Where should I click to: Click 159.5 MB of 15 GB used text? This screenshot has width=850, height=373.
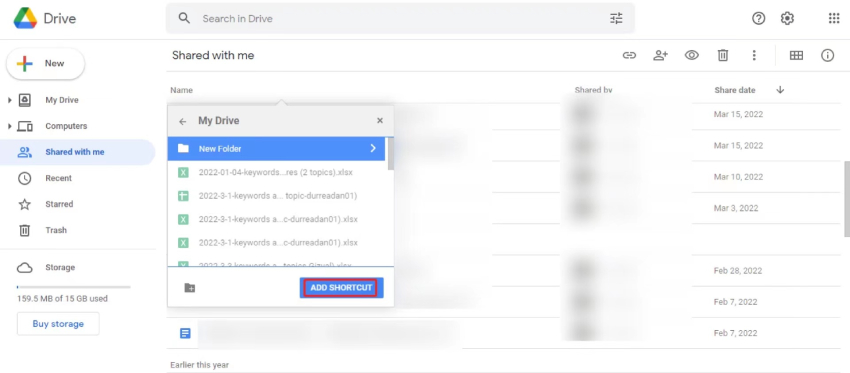coord(62,299)
